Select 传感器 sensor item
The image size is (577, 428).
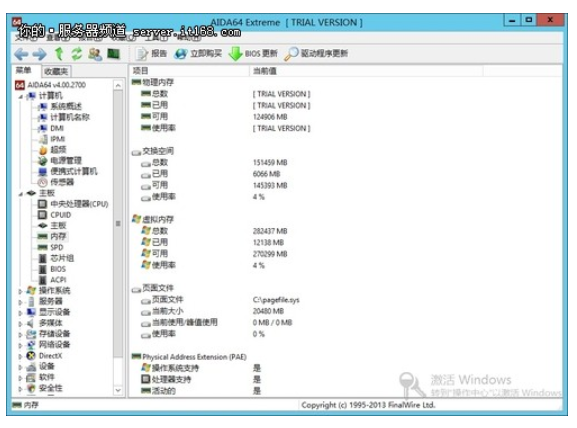[x=56, y=182]
